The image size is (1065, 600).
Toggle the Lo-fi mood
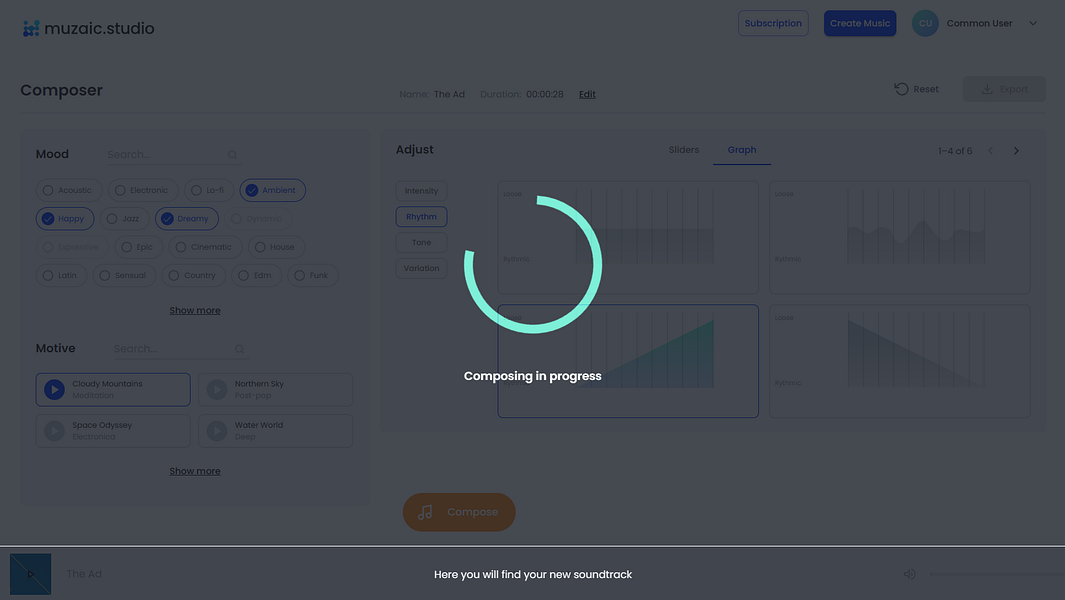(209, 190)
